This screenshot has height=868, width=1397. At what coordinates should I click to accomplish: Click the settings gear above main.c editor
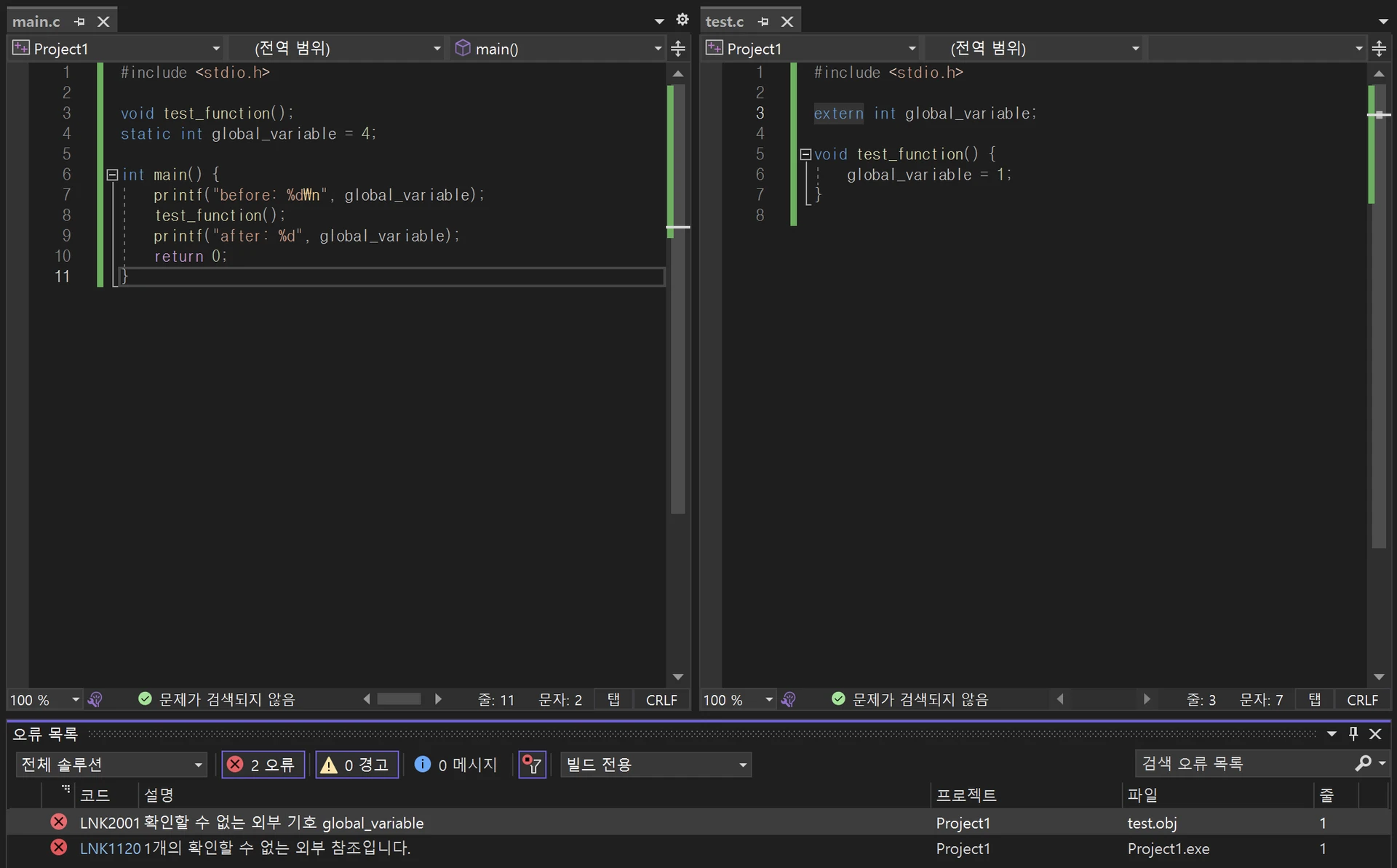coord(682,20)
